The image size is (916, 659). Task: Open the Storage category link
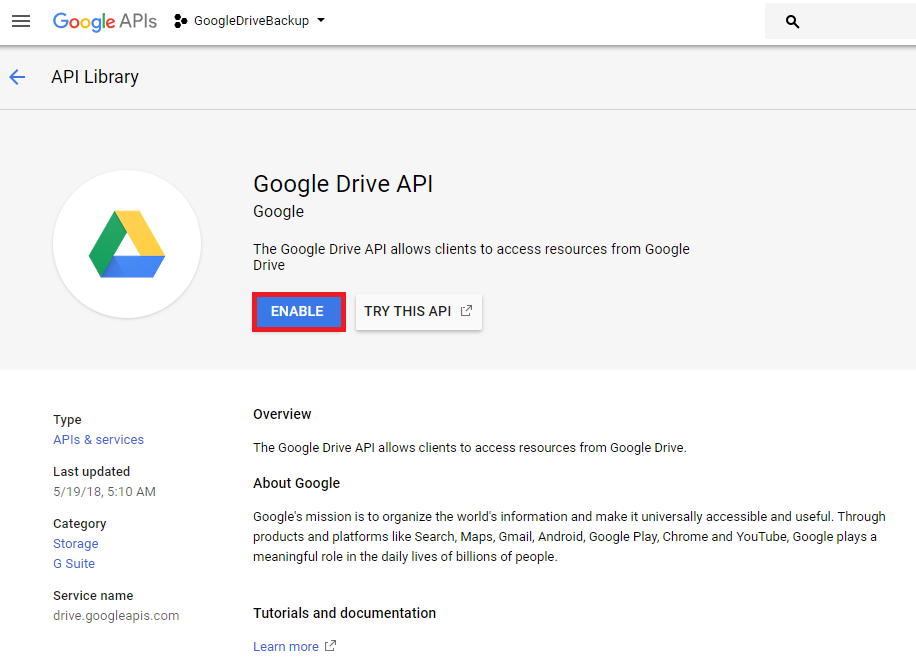(75, 543)
